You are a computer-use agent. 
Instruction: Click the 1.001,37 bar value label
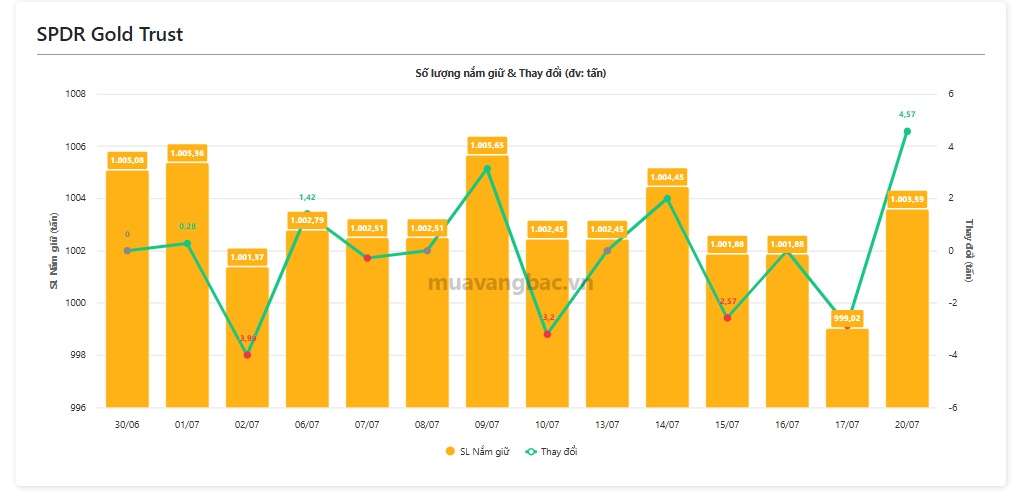click(247, 258)
